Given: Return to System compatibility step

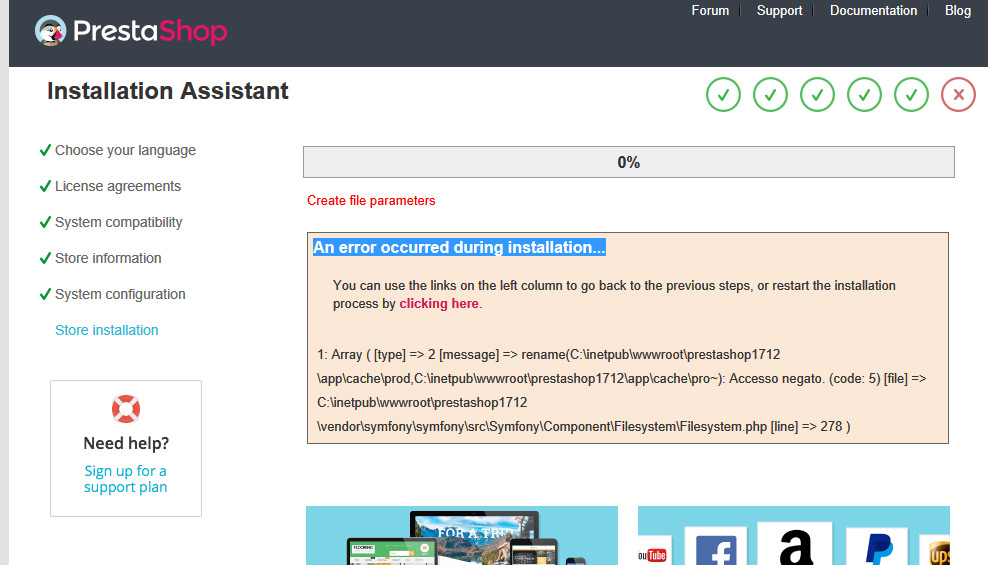Looking at the screenshot, I should tap(118, 222).
